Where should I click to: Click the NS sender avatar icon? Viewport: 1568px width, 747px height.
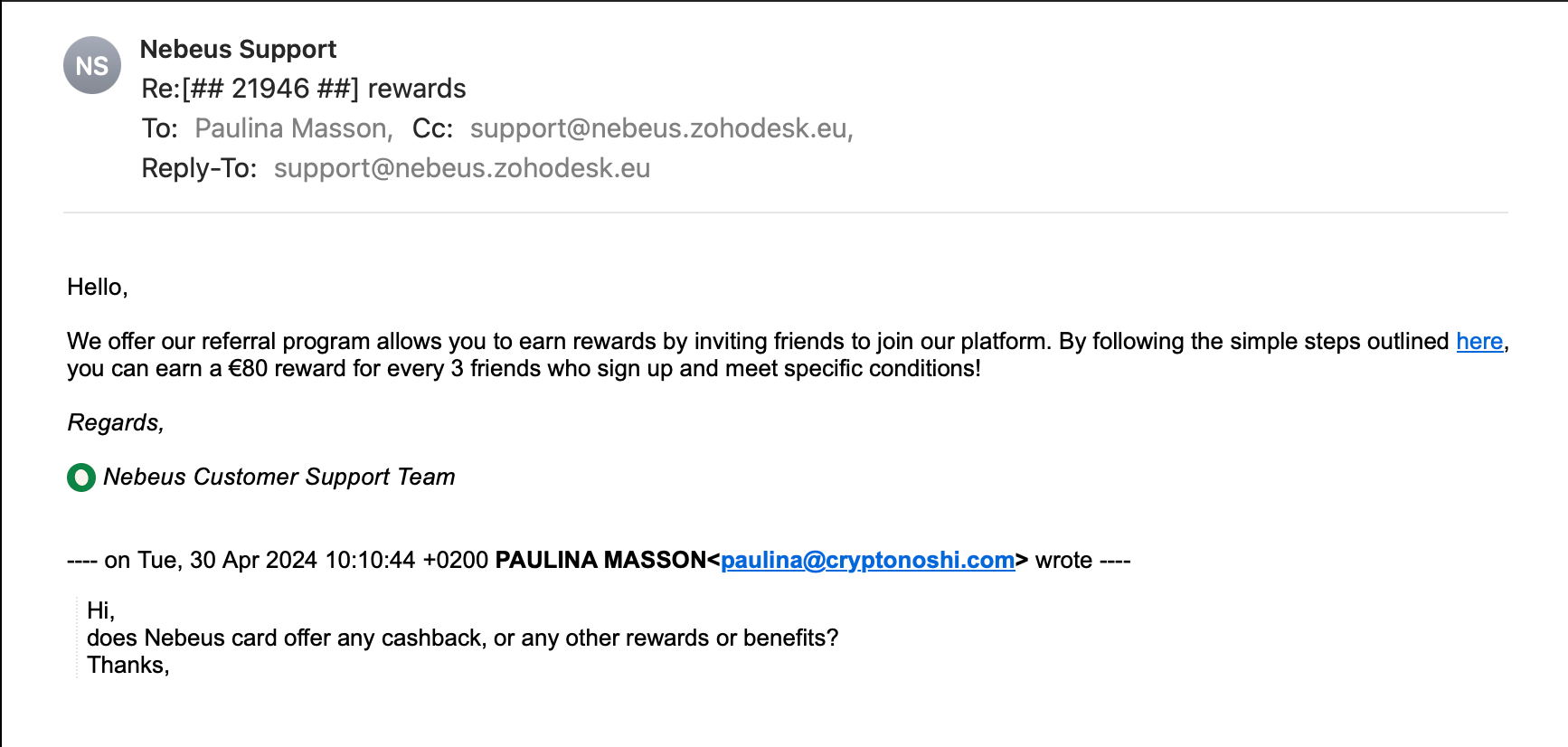tap(92, 65)
